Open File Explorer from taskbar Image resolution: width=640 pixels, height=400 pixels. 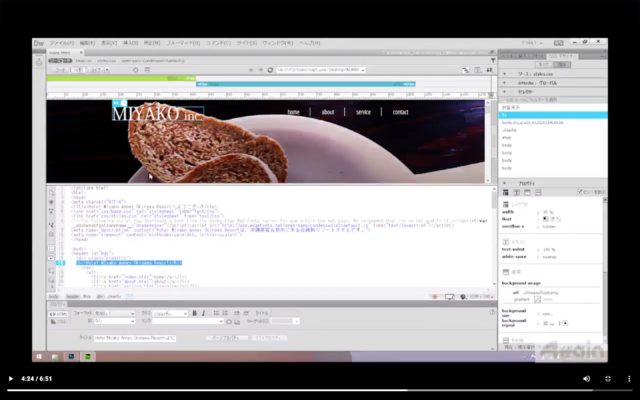coord(55,357)
